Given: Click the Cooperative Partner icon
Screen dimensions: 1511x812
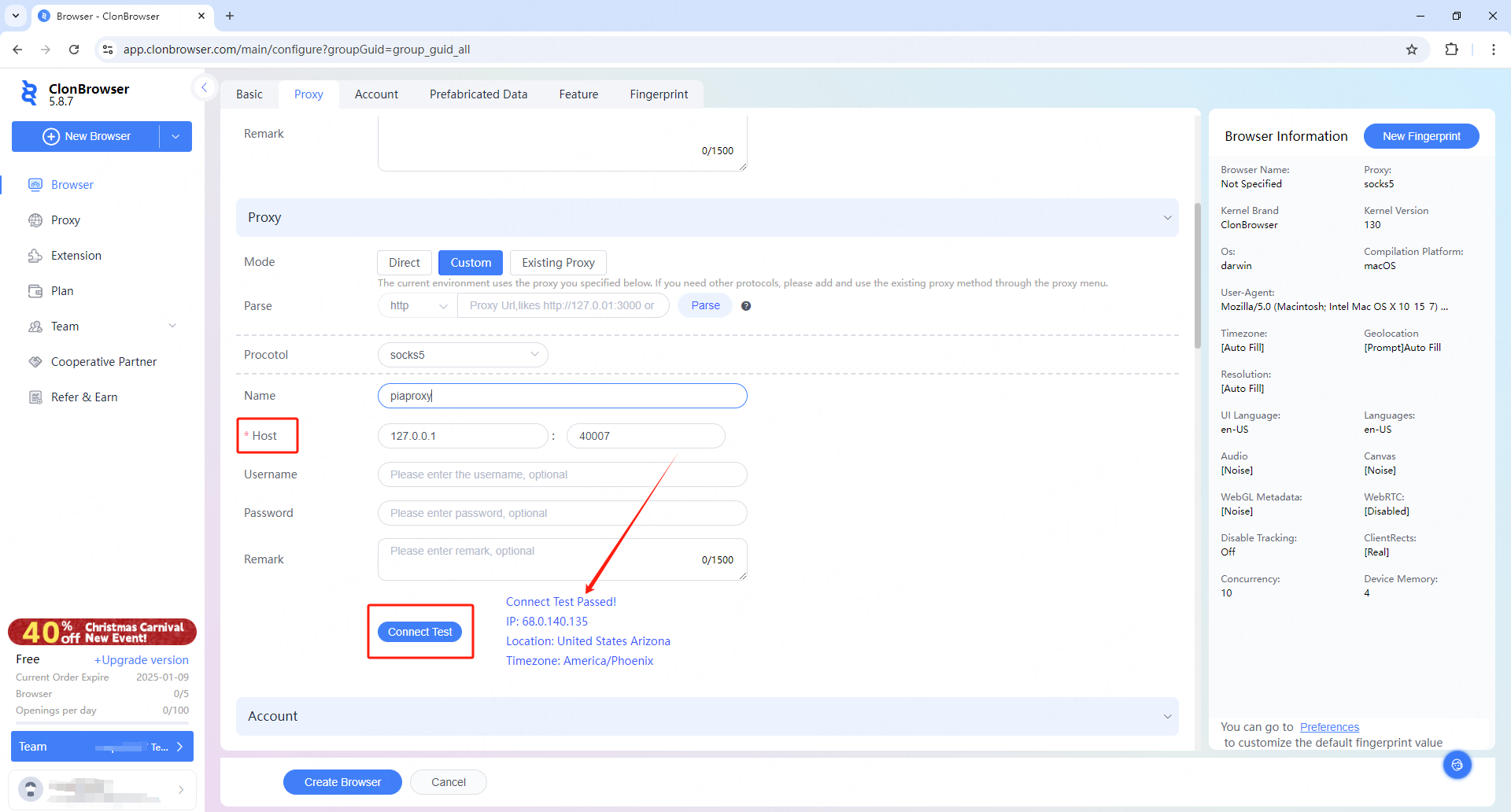Looking at the screenshot, I should pos(35,362).
